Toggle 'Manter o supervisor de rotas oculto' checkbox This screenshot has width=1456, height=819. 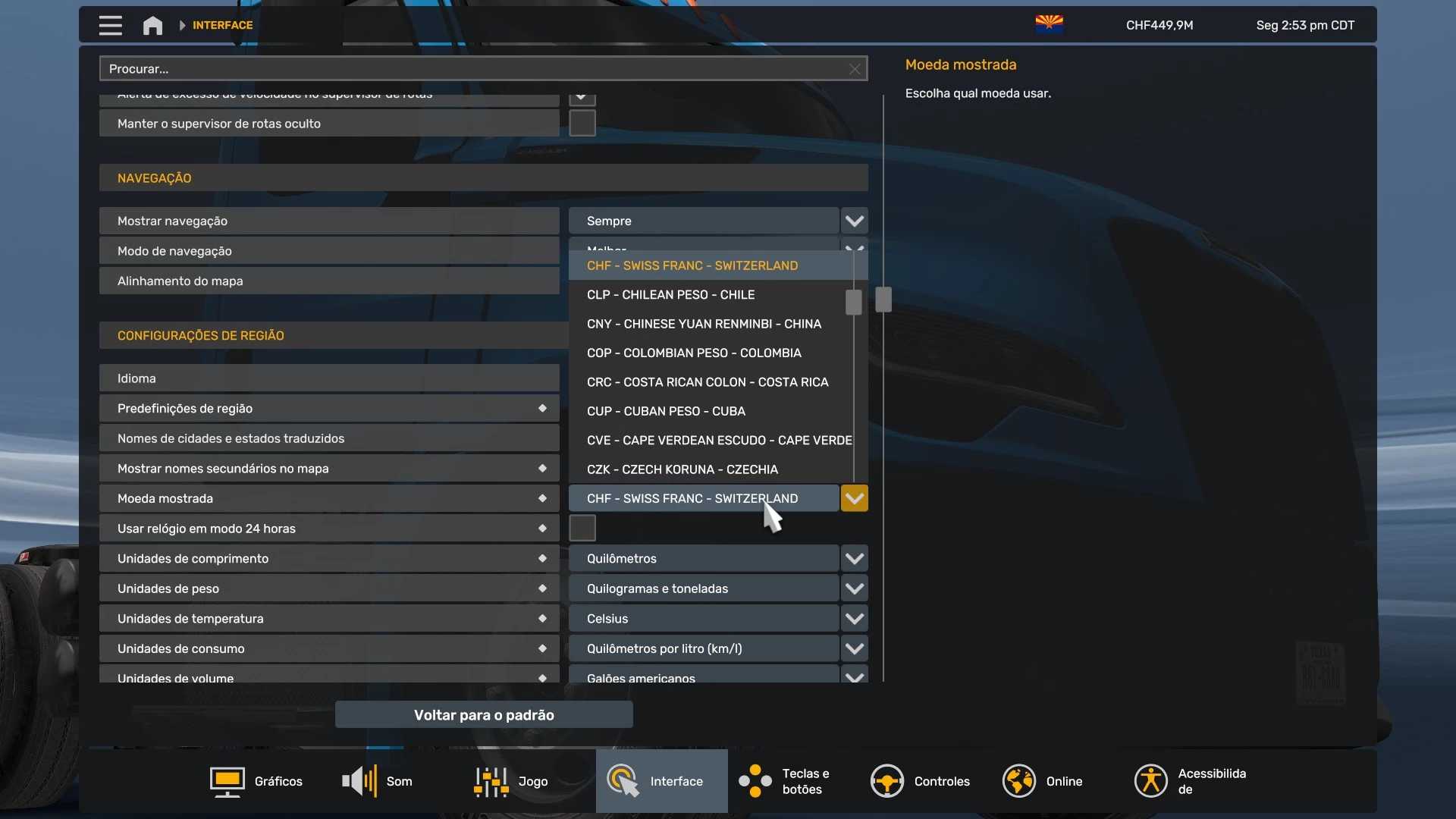click(x=582, y=123)
